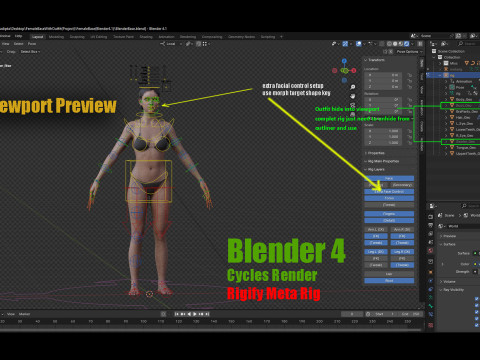480x360 pixels.
Task: Select rendered viewport shading mode
Action: pos(407,44)
